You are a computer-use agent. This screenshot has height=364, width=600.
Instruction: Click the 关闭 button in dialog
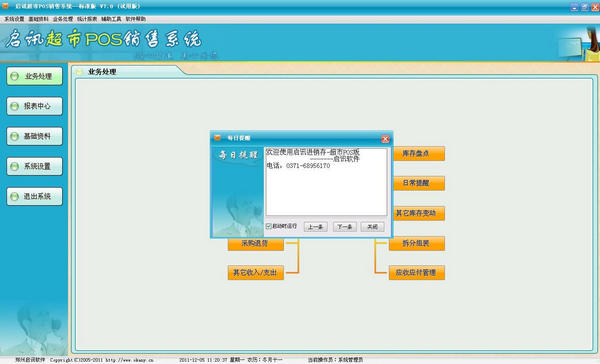click(x=372, y=227)
